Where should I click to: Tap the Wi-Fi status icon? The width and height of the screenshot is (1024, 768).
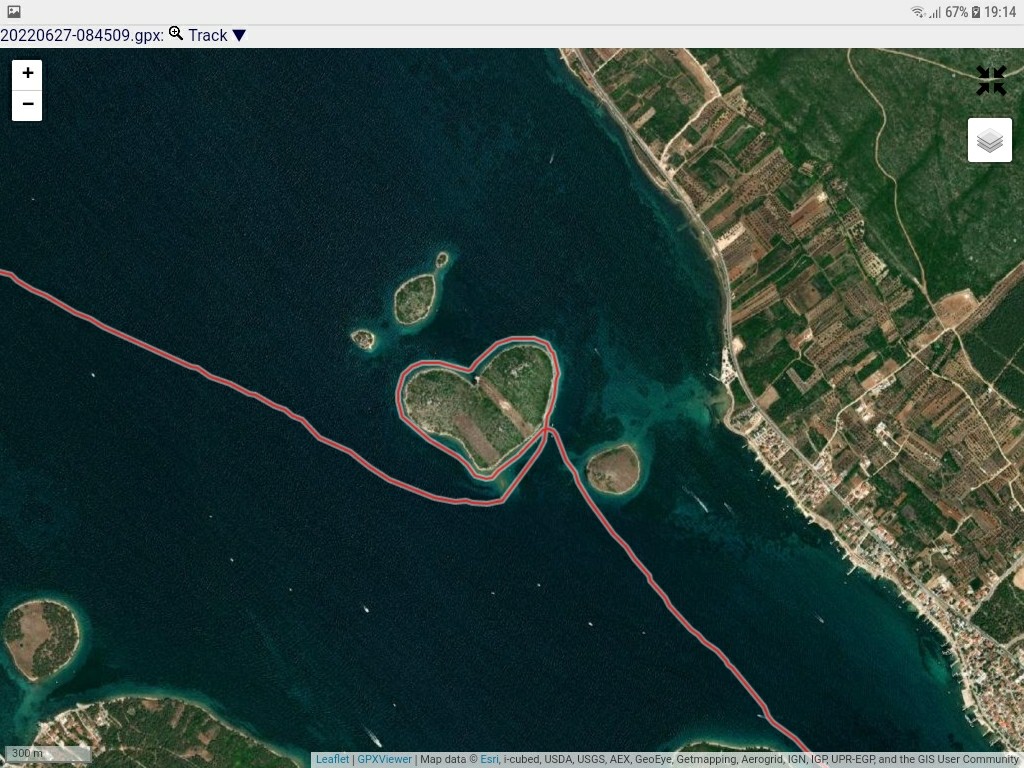pos(917,12)
